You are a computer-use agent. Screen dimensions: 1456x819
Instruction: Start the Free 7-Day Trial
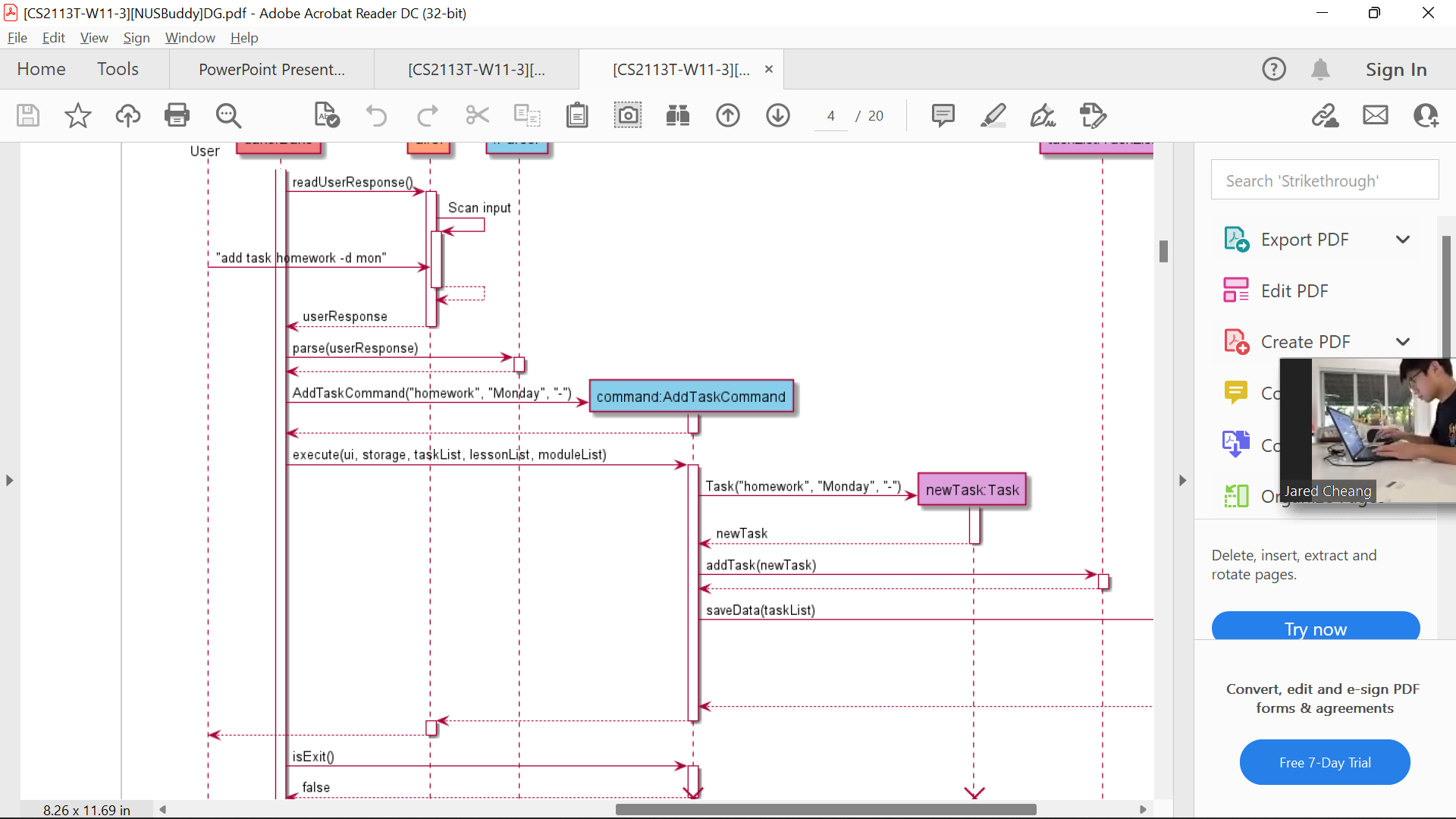pyautogui.click(x=1324, y=762)
